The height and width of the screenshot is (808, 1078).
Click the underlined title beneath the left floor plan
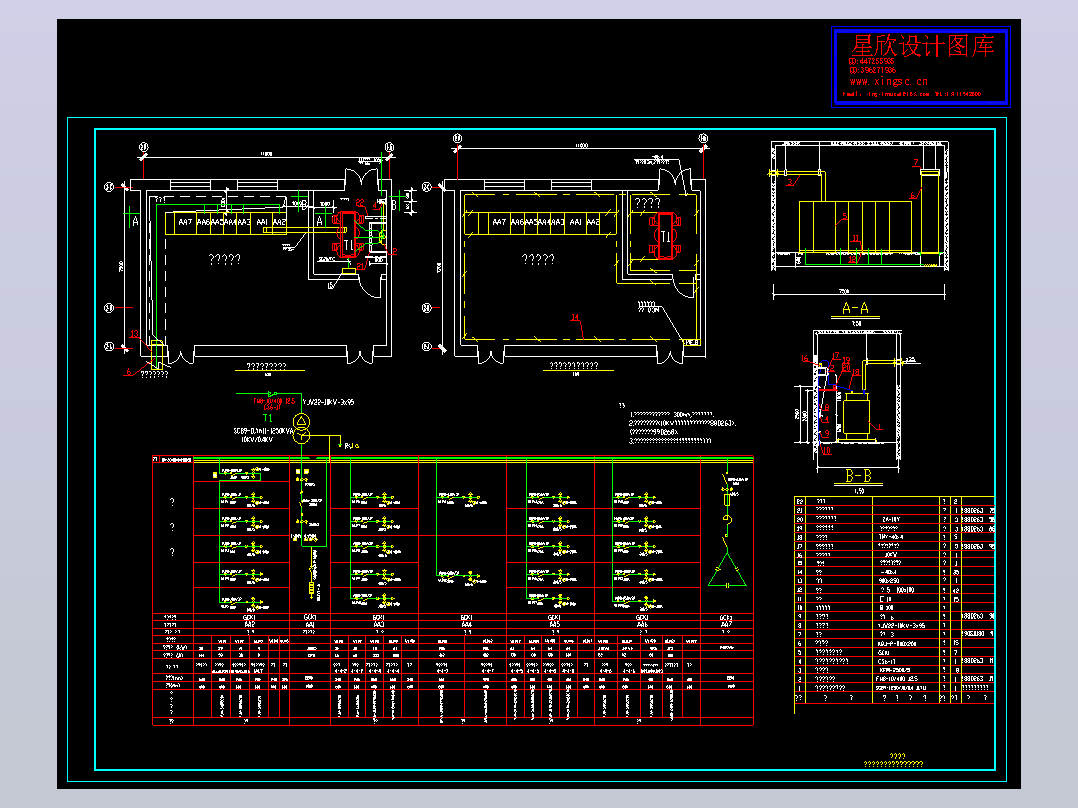(266, 367)
